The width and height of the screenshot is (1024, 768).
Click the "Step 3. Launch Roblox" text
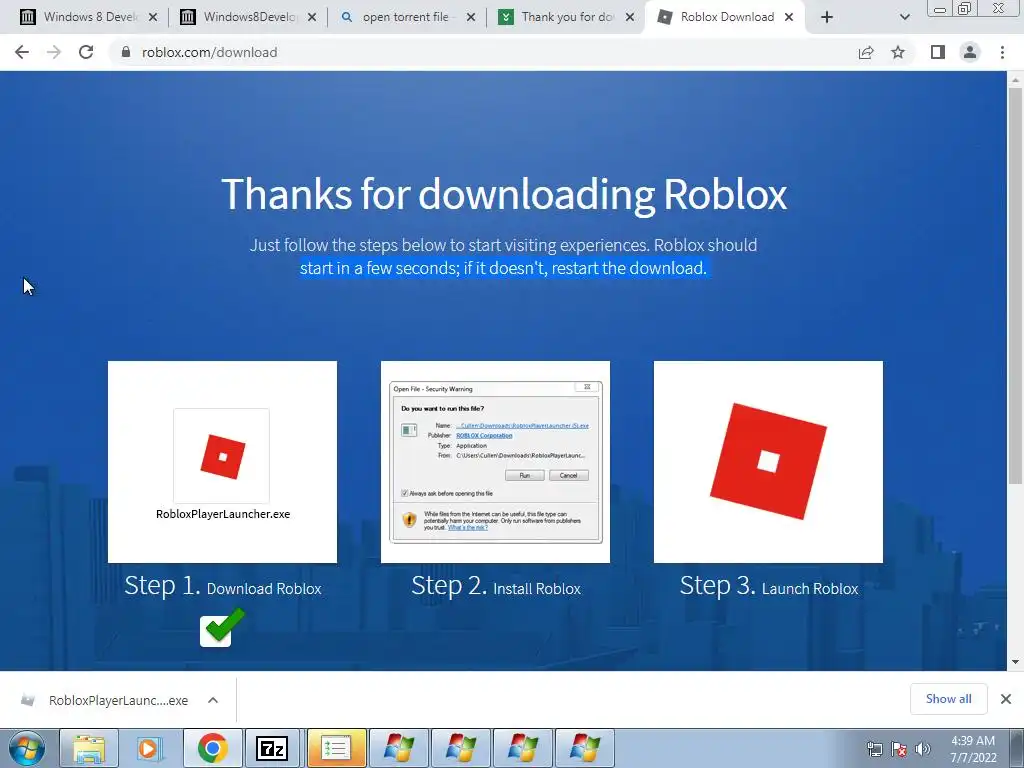769,586
